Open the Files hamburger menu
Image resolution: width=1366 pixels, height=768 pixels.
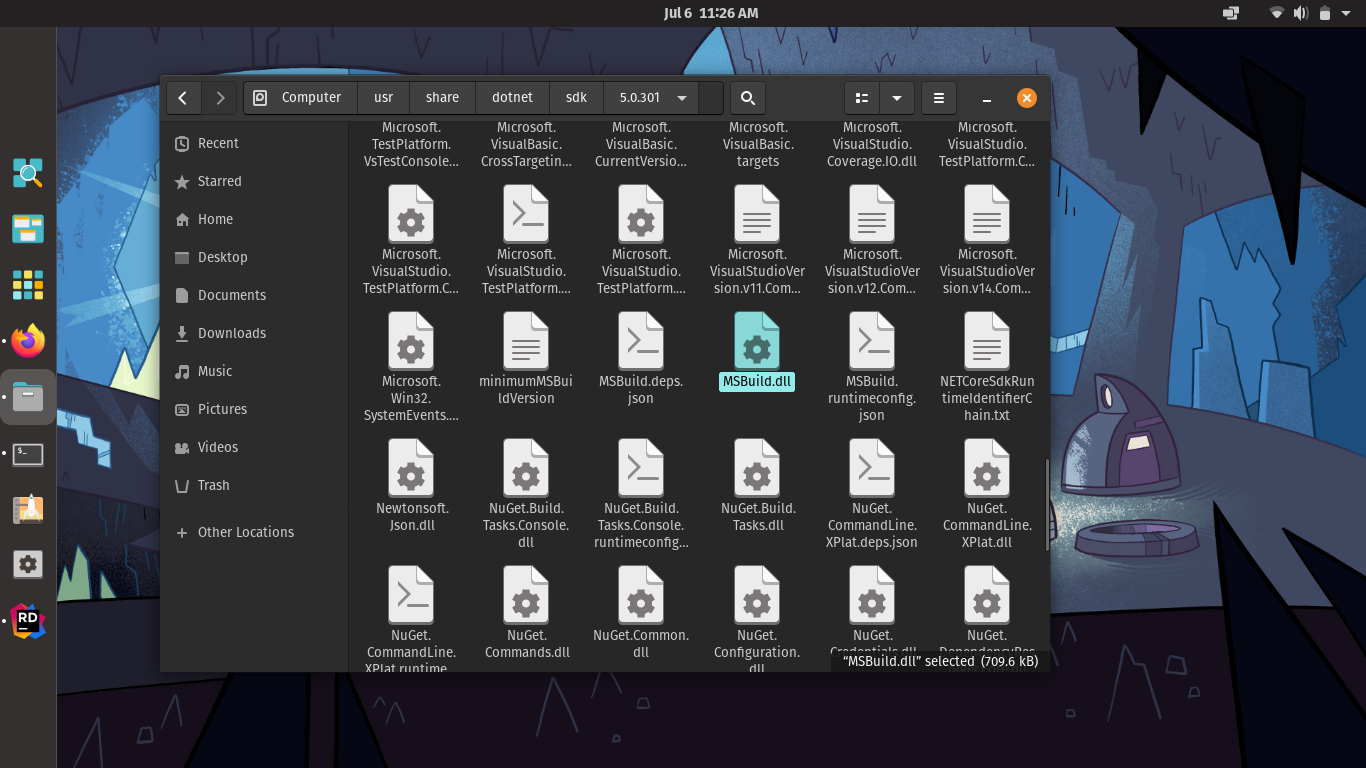tap(938, 98)
